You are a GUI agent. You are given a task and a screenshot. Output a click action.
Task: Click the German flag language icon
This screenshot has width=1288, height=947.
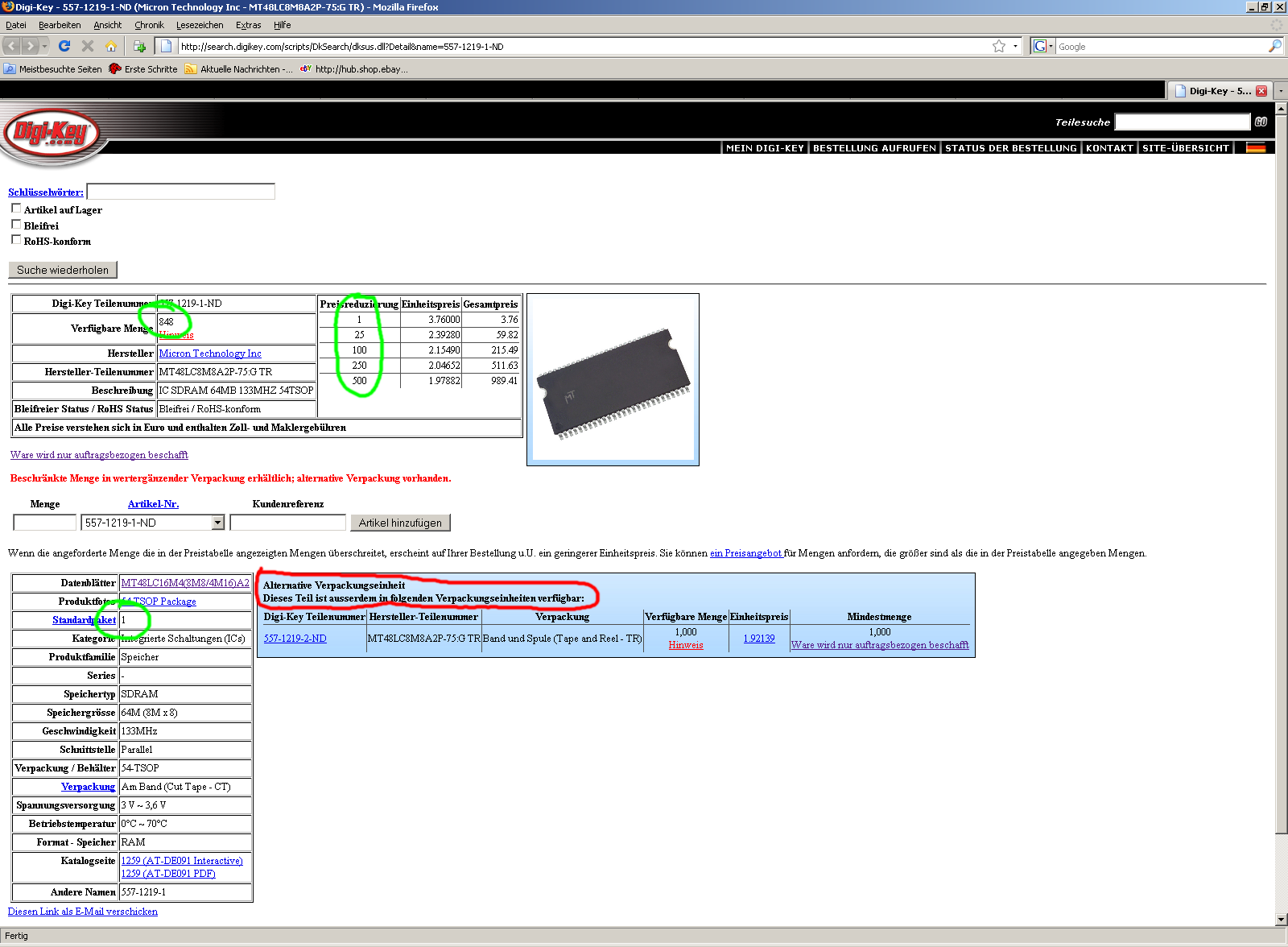tap(1256, 147)
